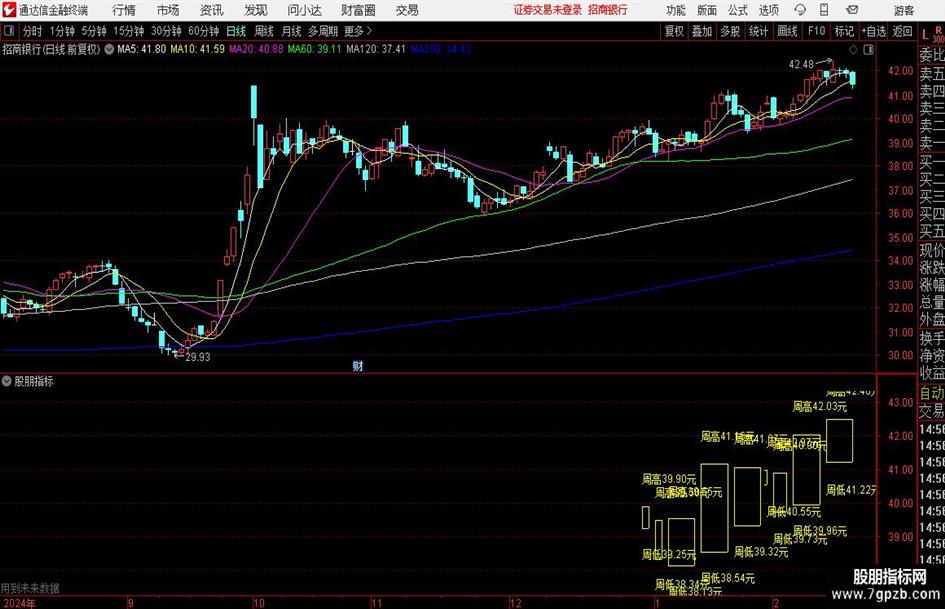
Task: Click the 复权 button
Action: pos(674,31)
